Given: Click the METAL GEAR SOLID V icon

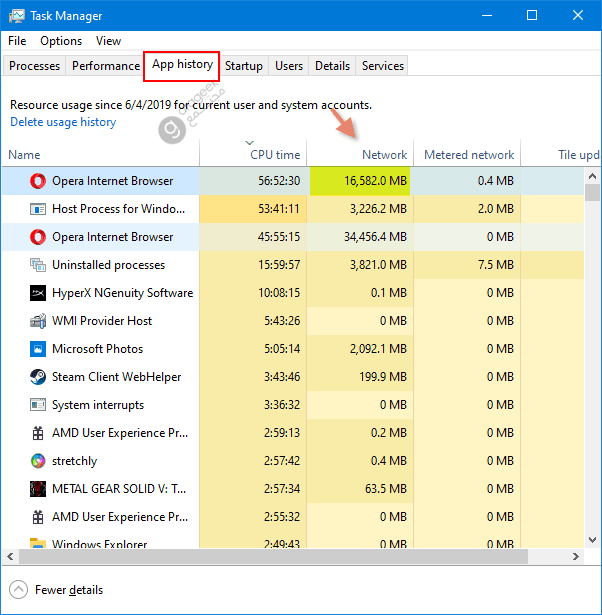Looking at the screenshot, I should tap(38, 489).
